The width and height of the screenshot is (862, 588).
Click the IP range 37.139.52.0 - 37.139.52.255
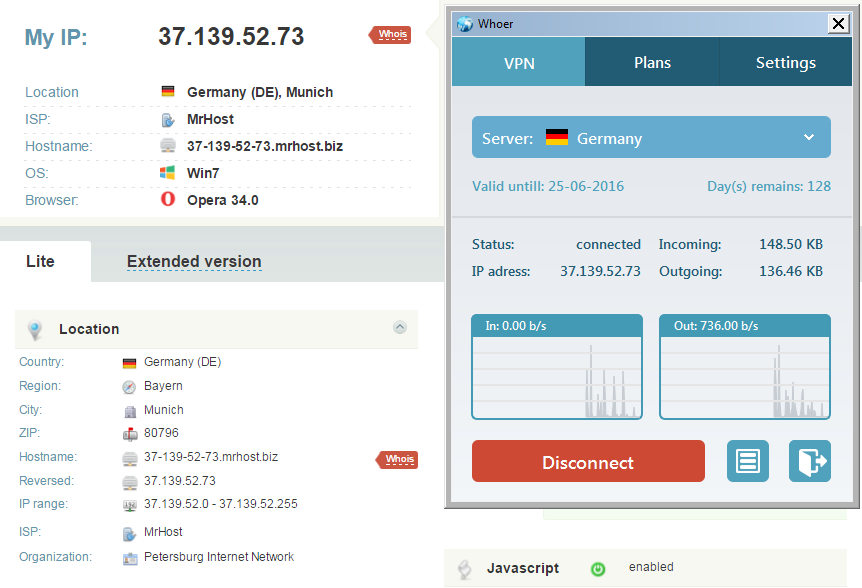tap(220, 504)
